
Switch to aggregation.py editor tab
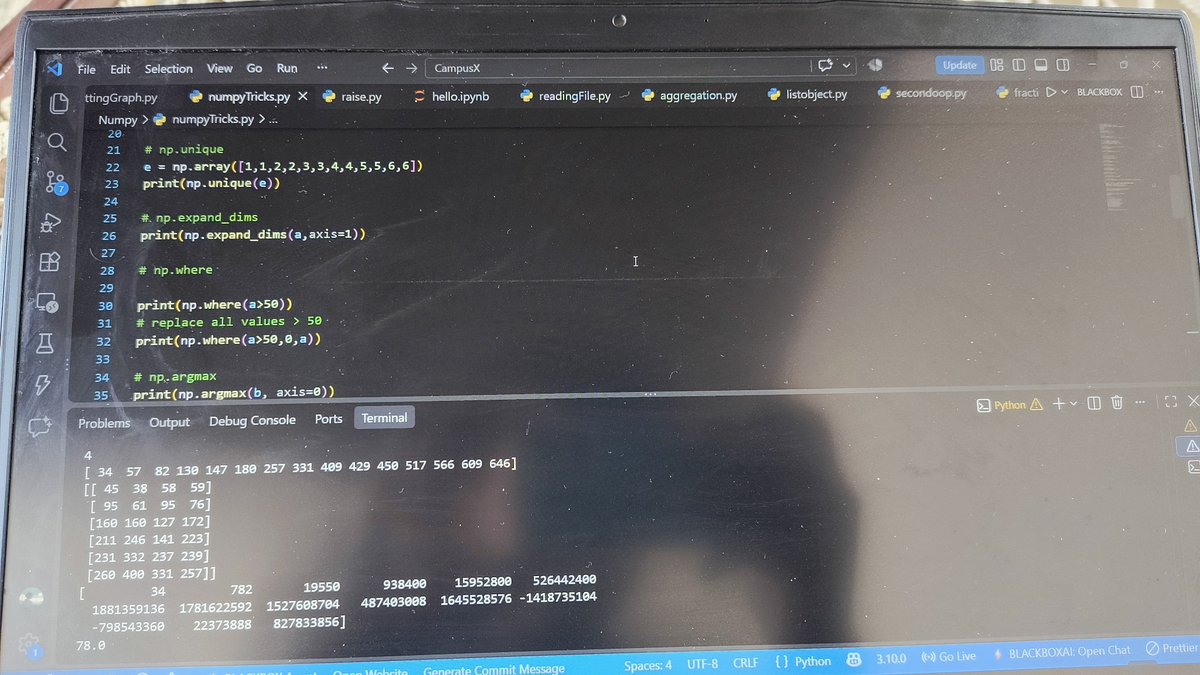point(689,95)
